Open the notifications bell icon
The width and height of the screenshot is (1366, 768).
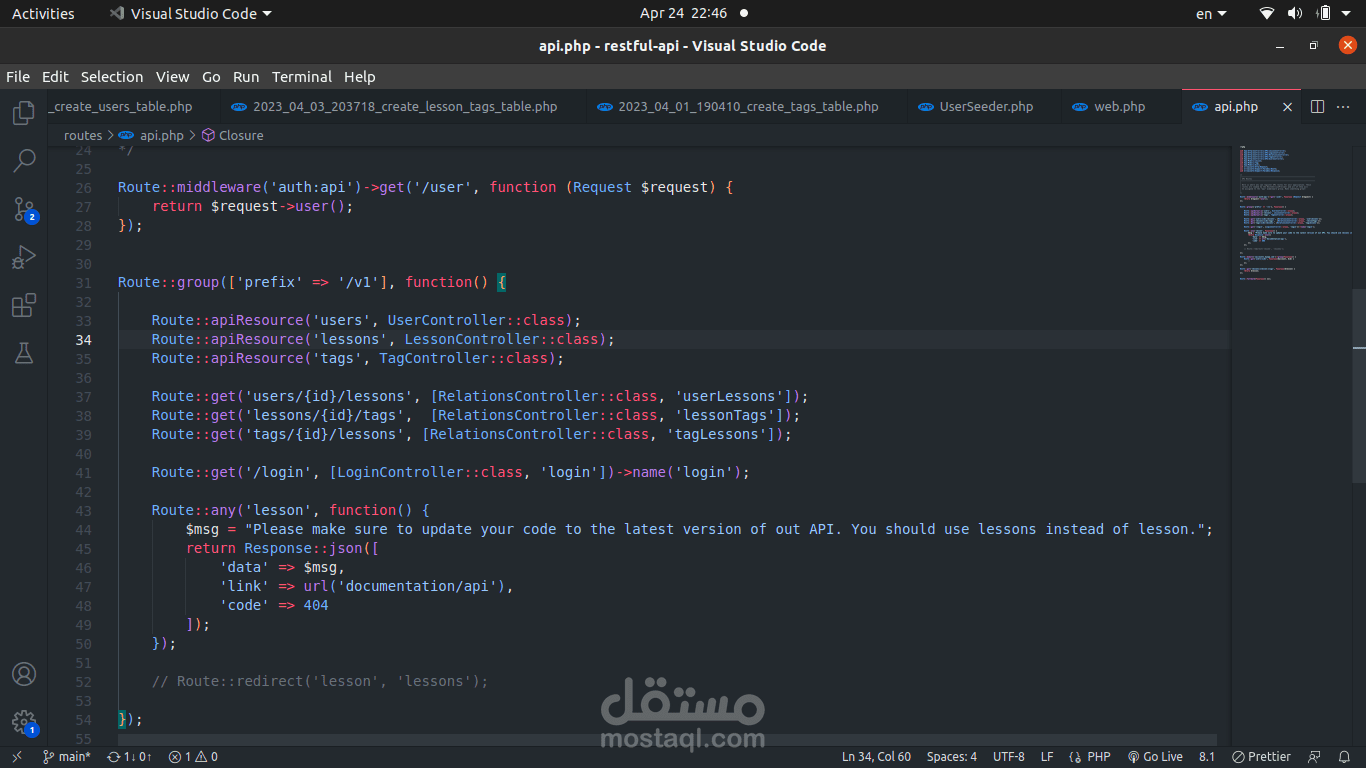(1345, 757)
